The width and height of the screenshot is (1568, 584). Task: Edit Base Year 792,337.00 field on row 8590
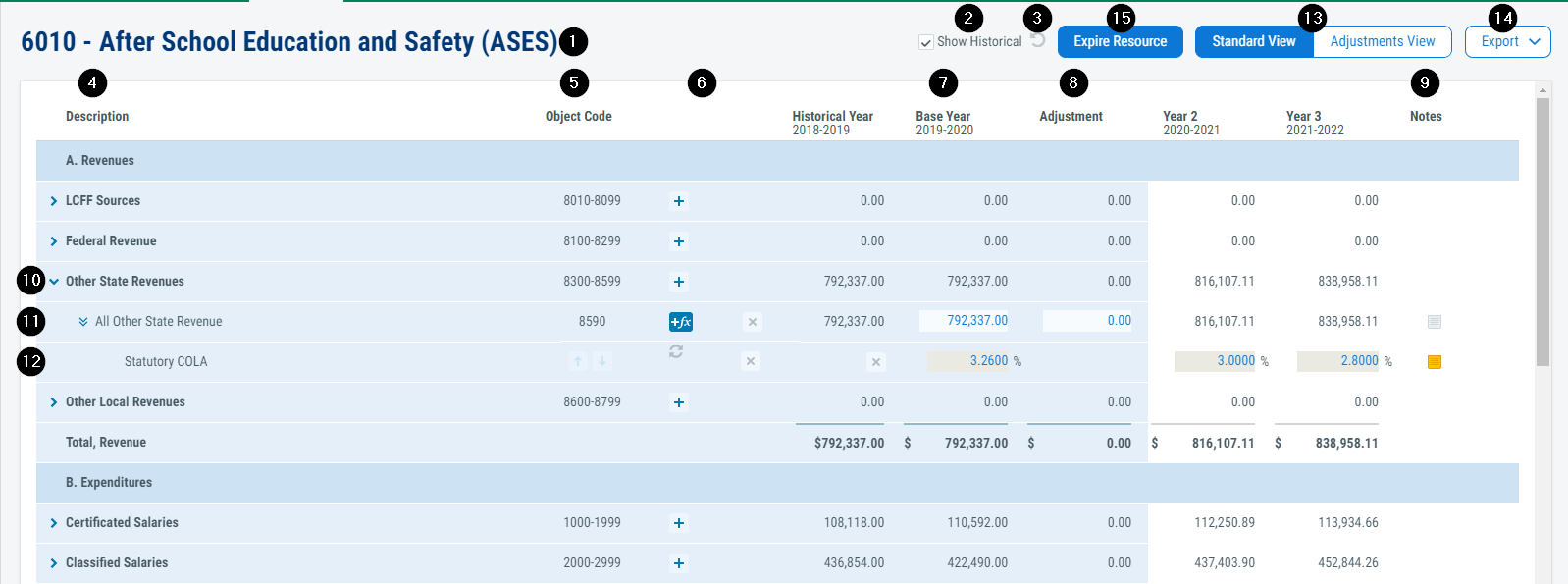click(964, 321)
